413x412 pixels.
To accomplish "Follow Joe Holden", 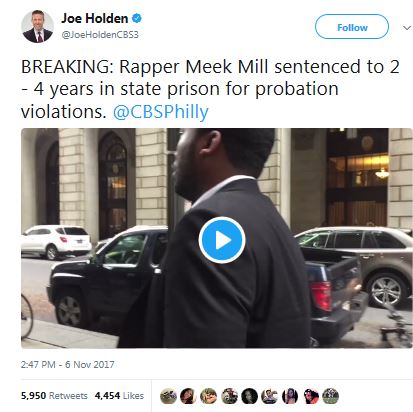I will tap(352, 27).
